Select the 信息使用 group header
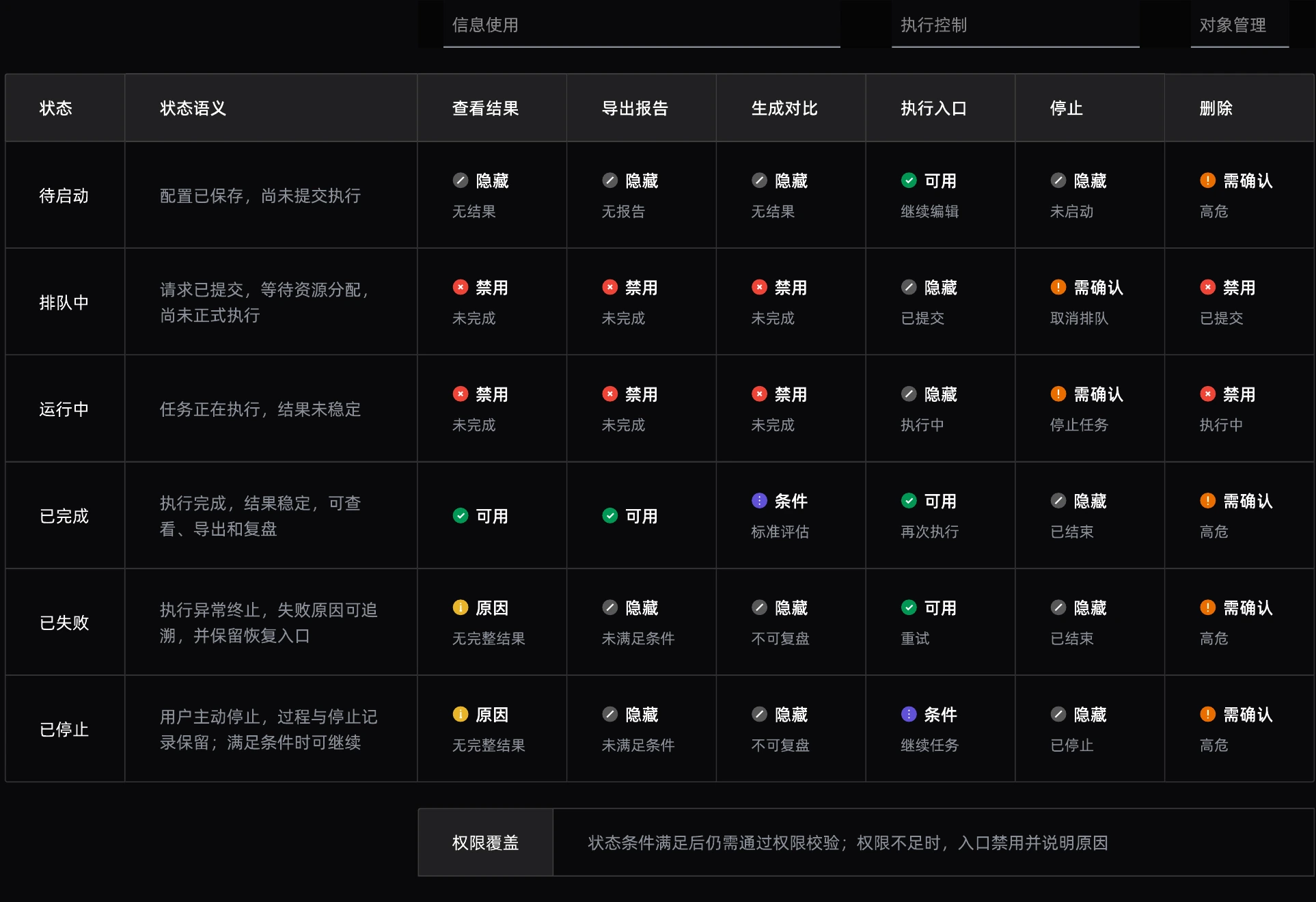 [x=642, y=25]
